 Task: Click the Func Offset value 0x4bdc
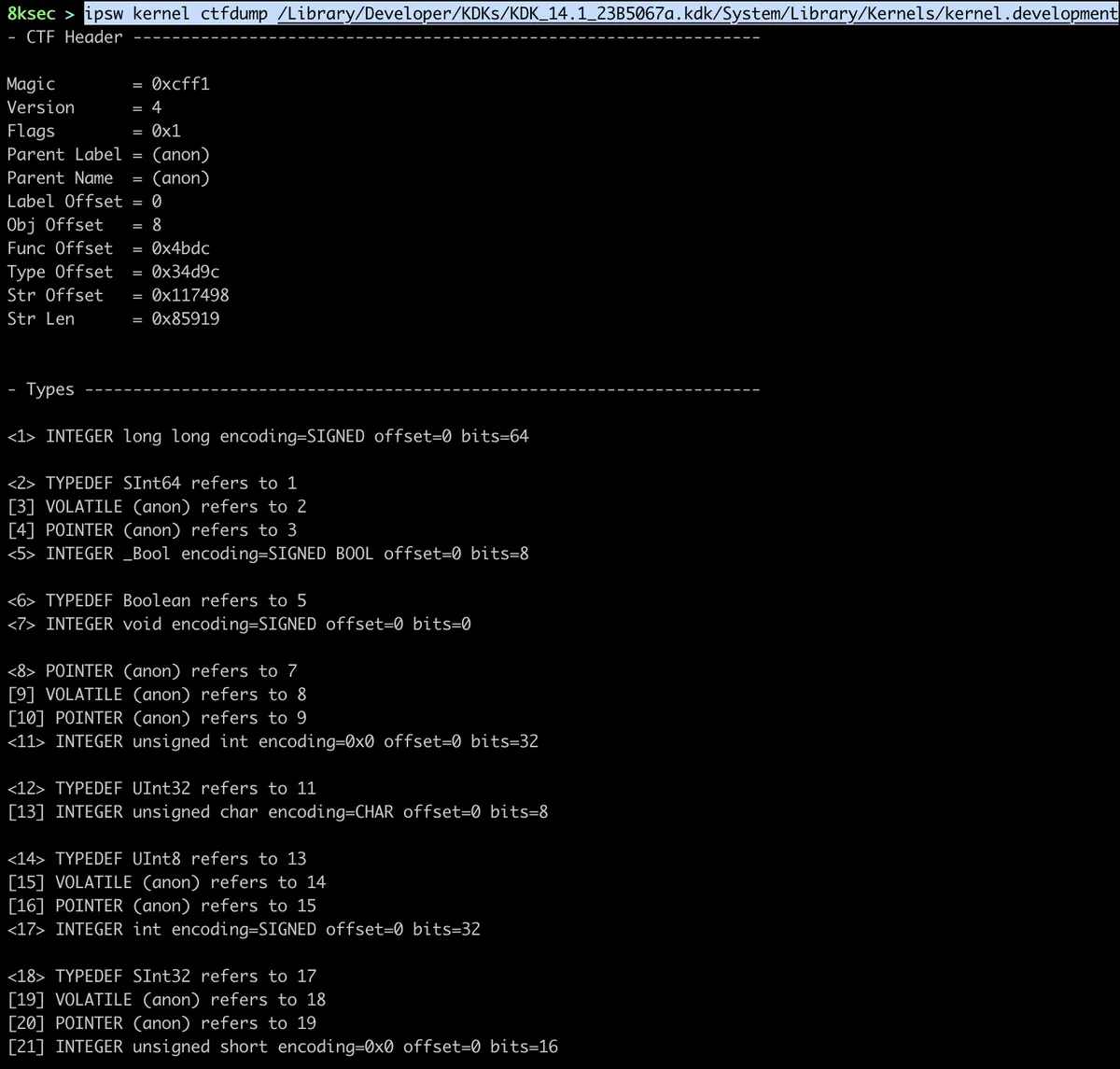(180, 248)
